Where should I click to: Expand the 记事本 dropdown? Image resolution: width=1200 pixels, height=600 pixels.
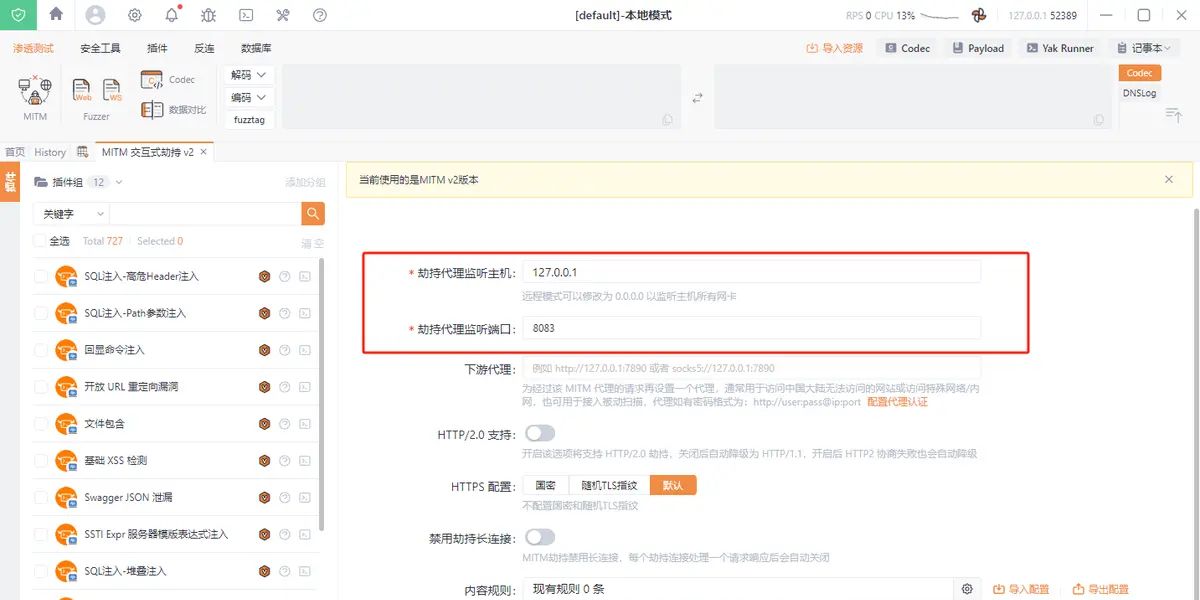click(1144, 48)
